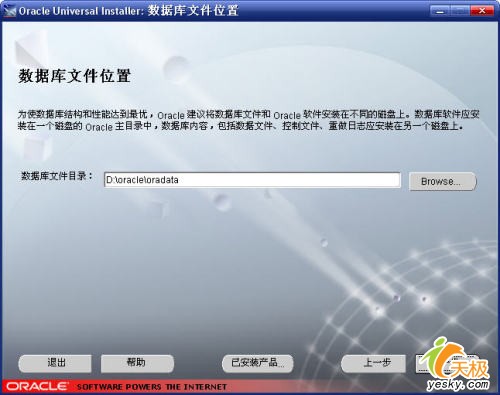Image resolution: width=500 pixels, height=395 pixels.
Task: Click the red ORACLE logo
Action: click(37, 386)
